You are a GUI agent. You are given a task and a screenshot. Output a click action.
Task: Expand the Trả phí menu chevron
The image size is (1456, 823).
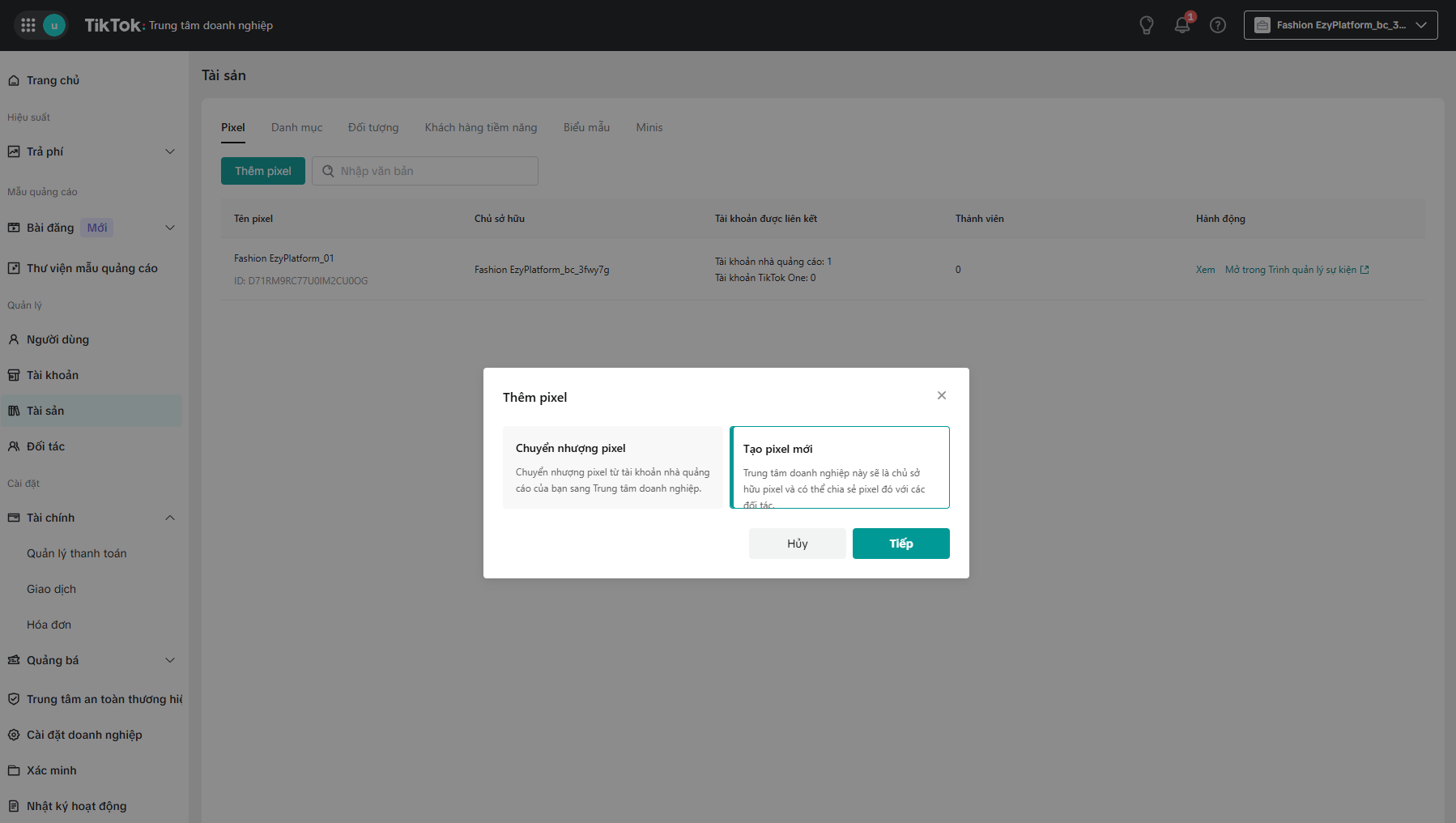(x=170, y=151)
